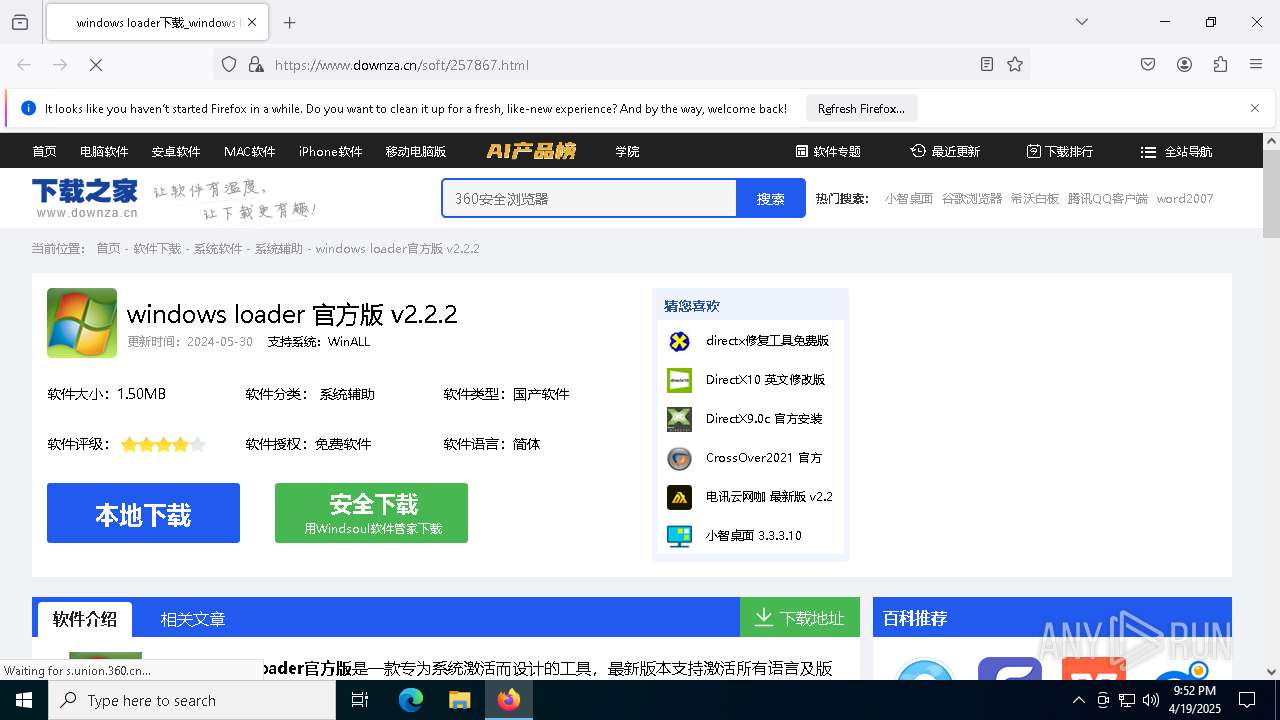Close the windows loader tab
Viewport: 1280px width, 720px height.
(x=252, y=22)
